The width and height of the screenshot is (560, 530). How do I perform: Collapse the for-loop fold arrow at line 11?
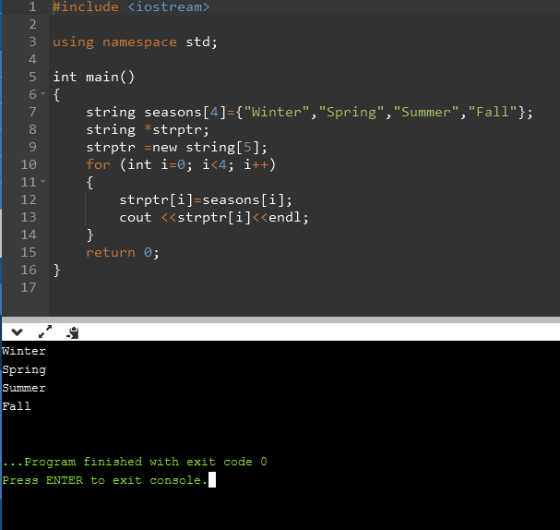pyautogui.click(x=43, y=181)
